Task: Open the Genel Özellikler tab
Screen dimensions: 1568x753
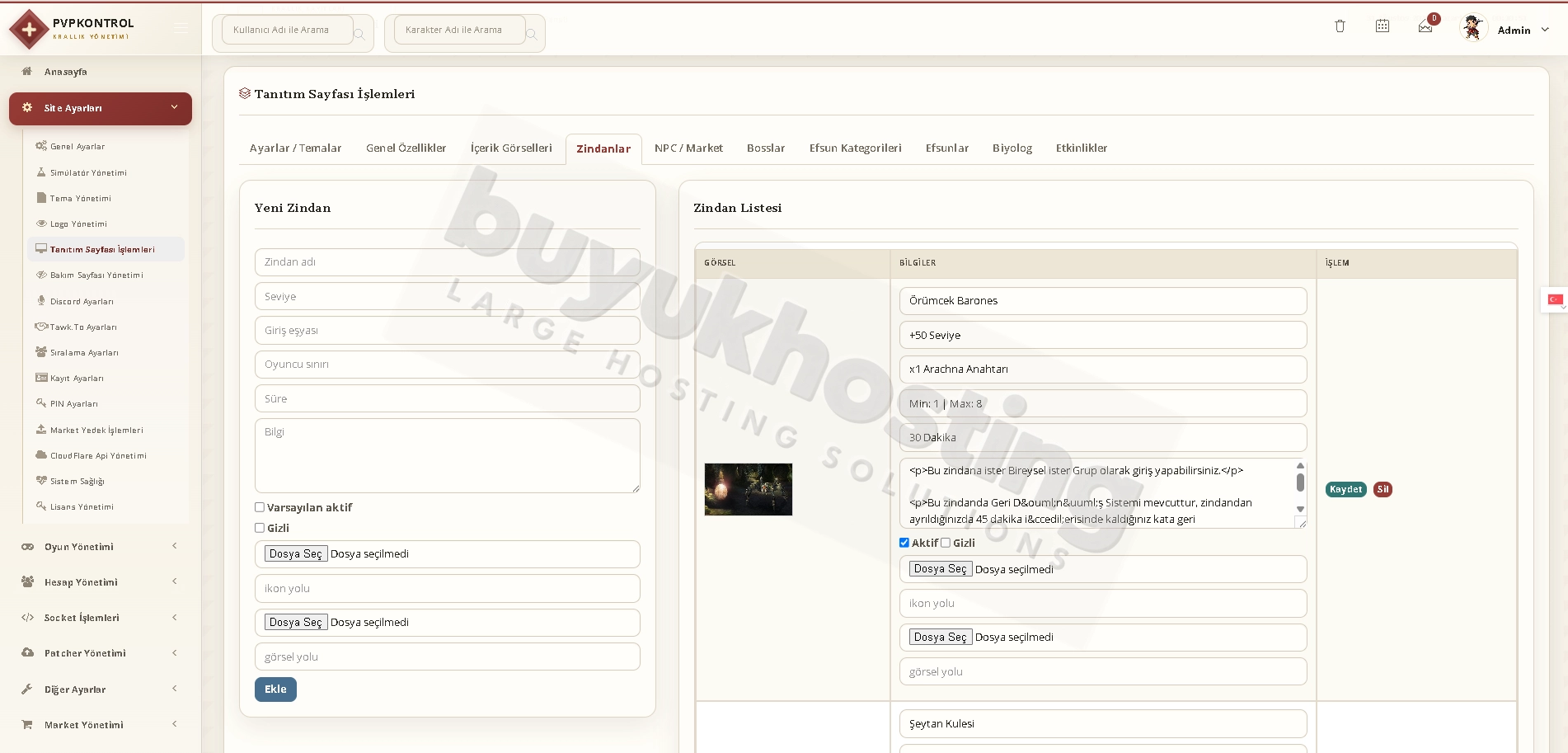Action: tap(406, 148)
